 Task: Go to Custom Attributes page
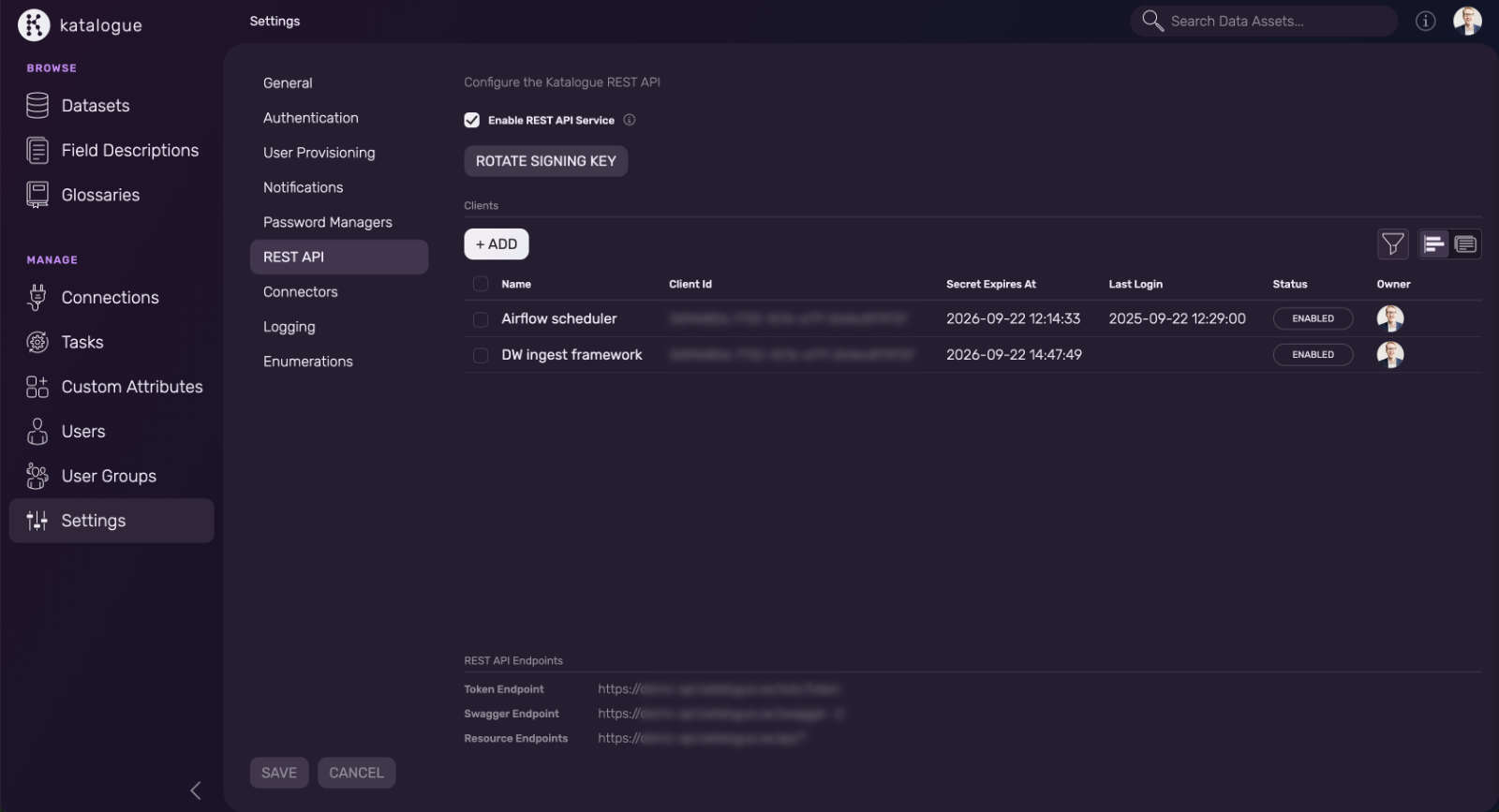pyautogui.click(x=131, y=387)
